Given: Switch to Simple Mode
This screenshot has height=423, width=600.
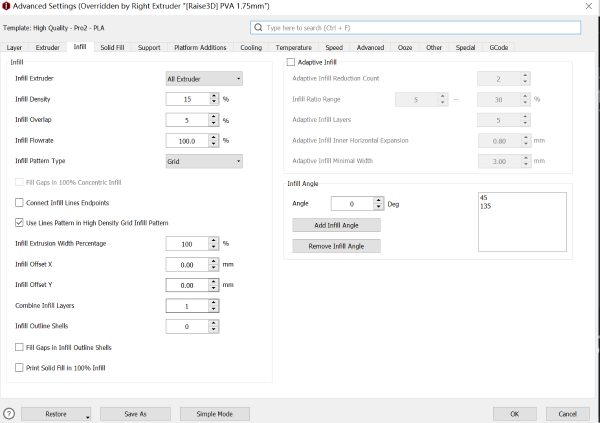Looking at the screenshot, I should click(x=214, y=413).
